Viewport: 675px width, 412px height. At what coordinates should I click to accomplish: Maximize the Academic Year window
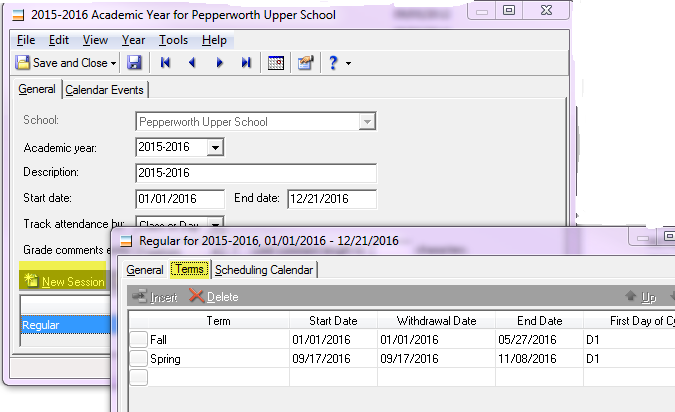[509, 10]
